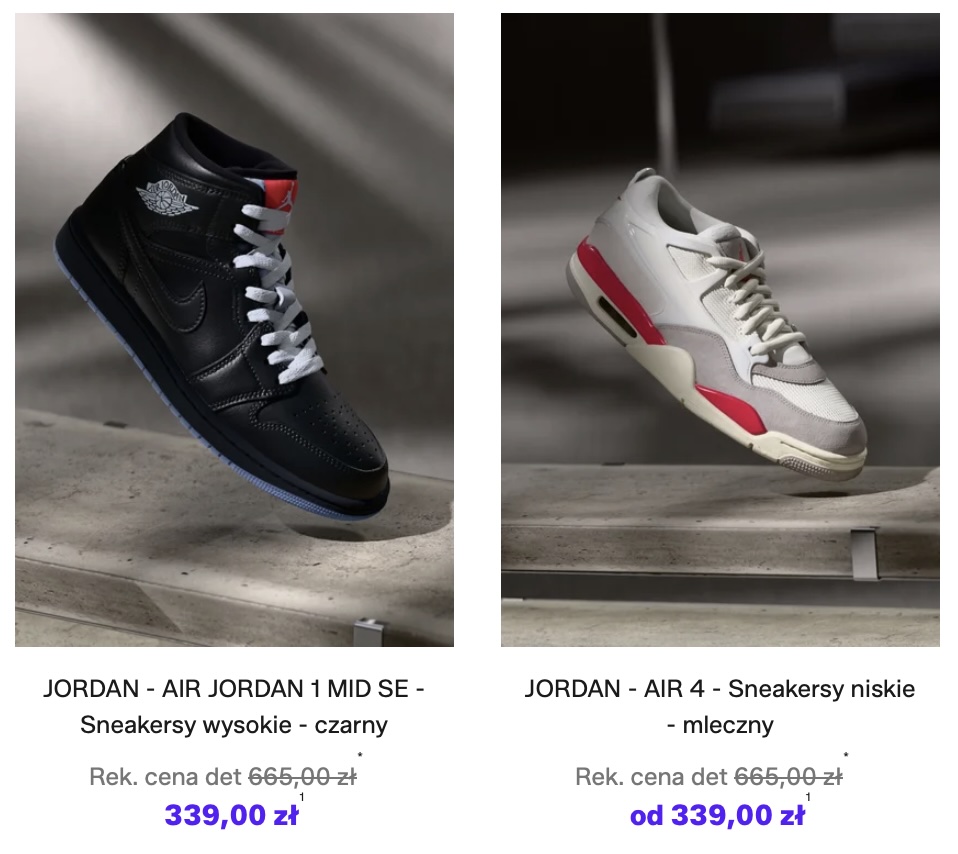Click the crossed-out 665,00 zł under black sneaker
The width and height of the screenshot is (958, 854).
[302, 777]
